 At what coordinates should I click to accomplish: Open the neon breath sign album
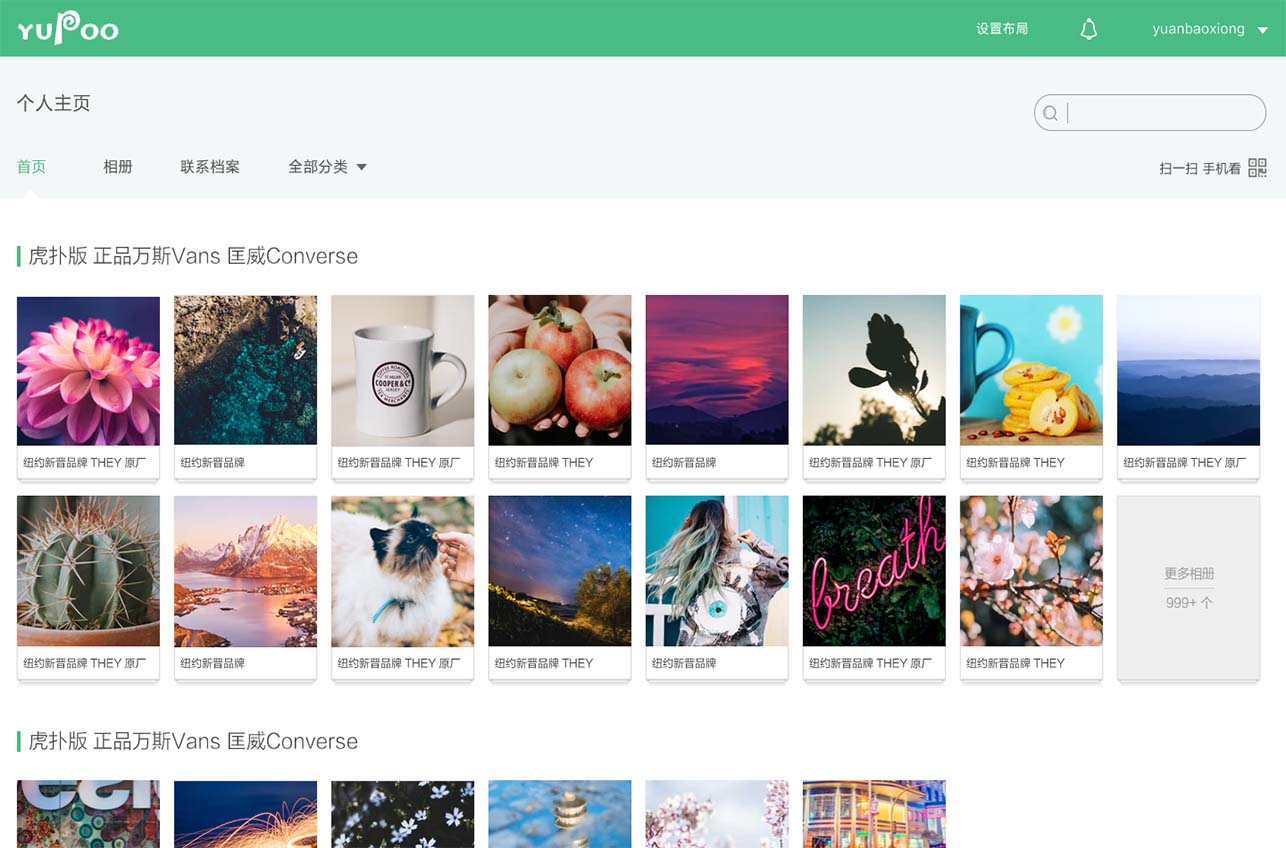pyautogui.click(x=873, y=571)
